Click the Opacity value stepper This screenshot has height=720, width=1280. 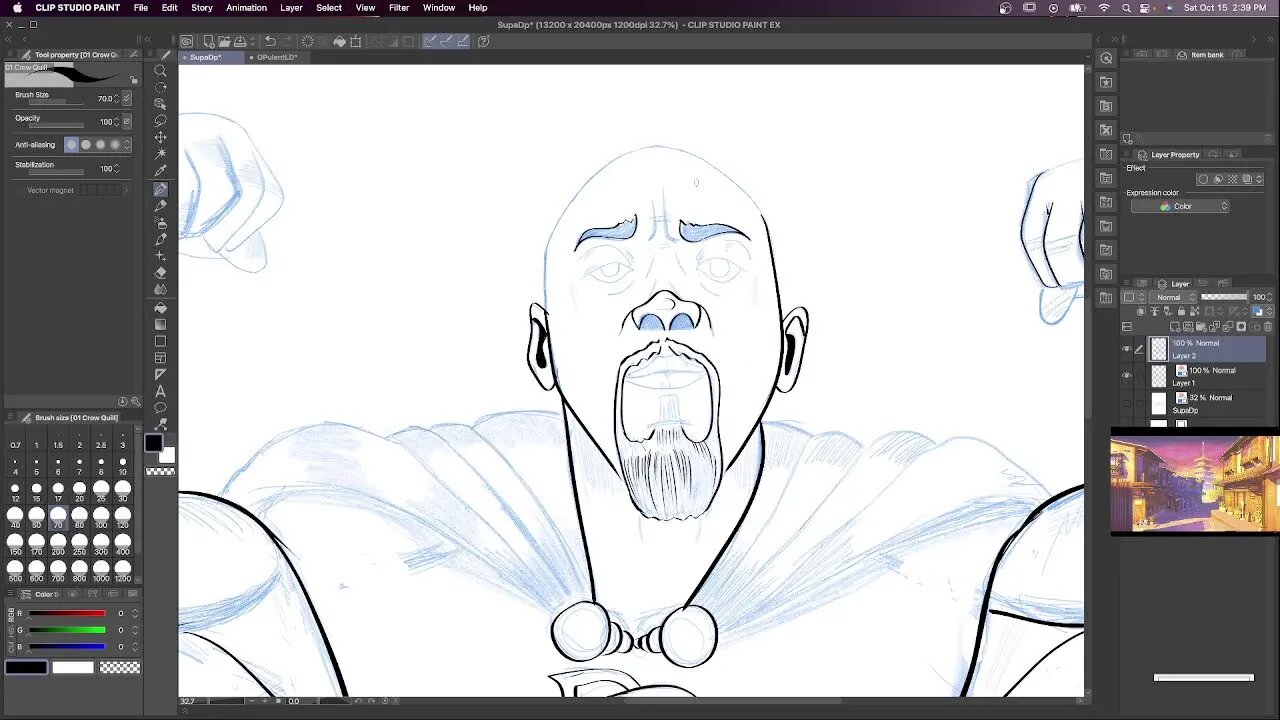coord(117,121)
